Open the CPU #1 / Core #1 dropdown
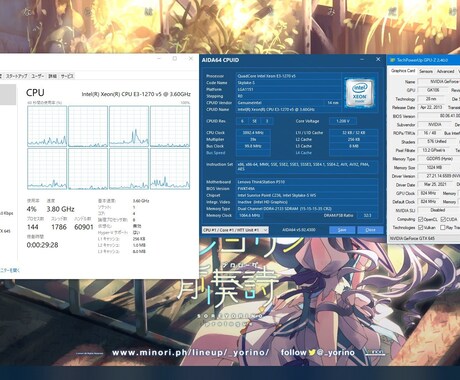Image resolution: width=460 pixels, height=380 pixels. [x=235, y=230]
